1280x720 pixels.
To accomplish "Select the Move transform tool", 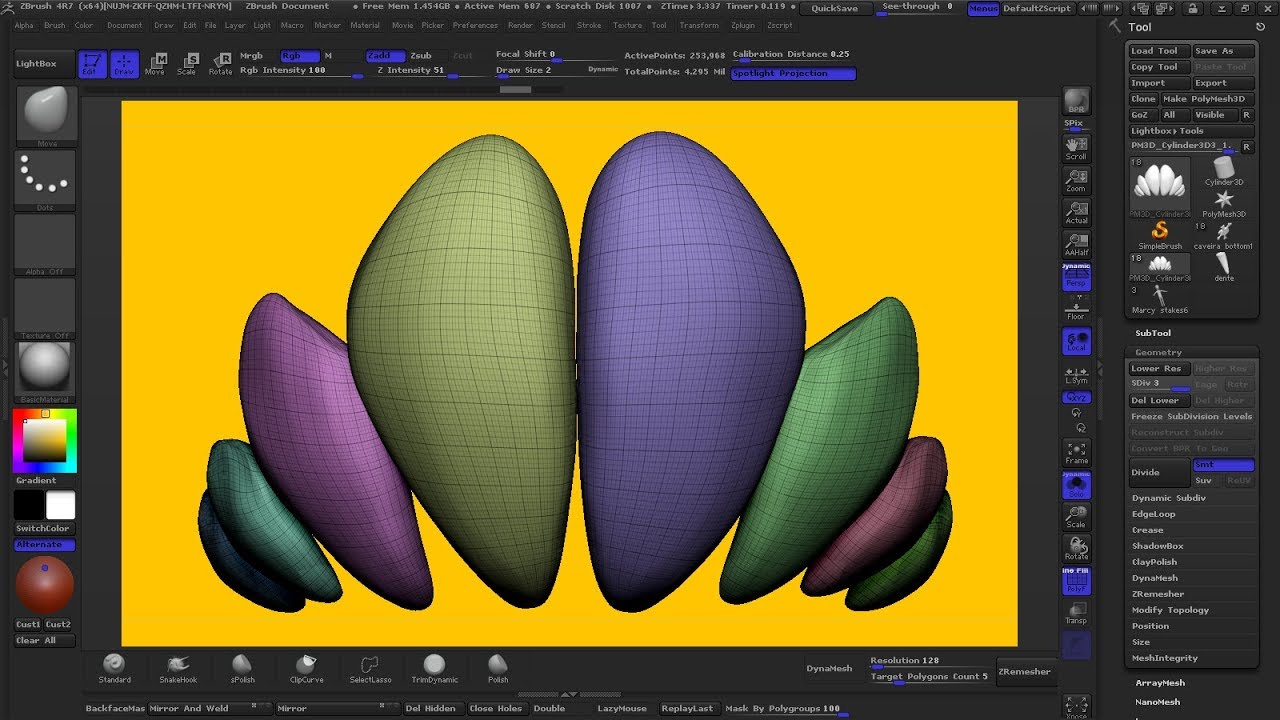I will [x=155, y=64].
